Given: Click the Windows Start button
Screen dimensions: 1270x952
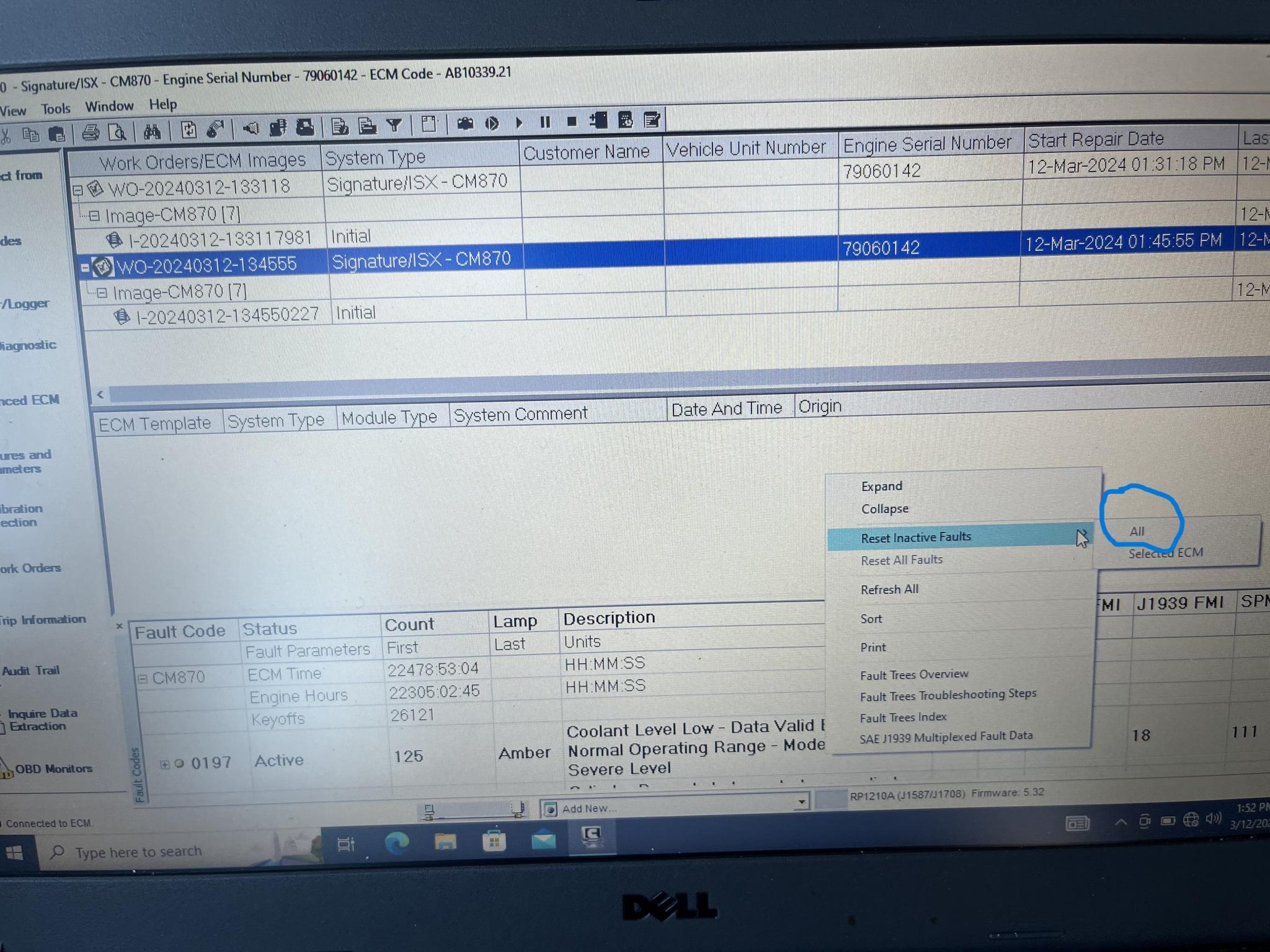Looking at the screenshot, I should click(x=14, y=853).
